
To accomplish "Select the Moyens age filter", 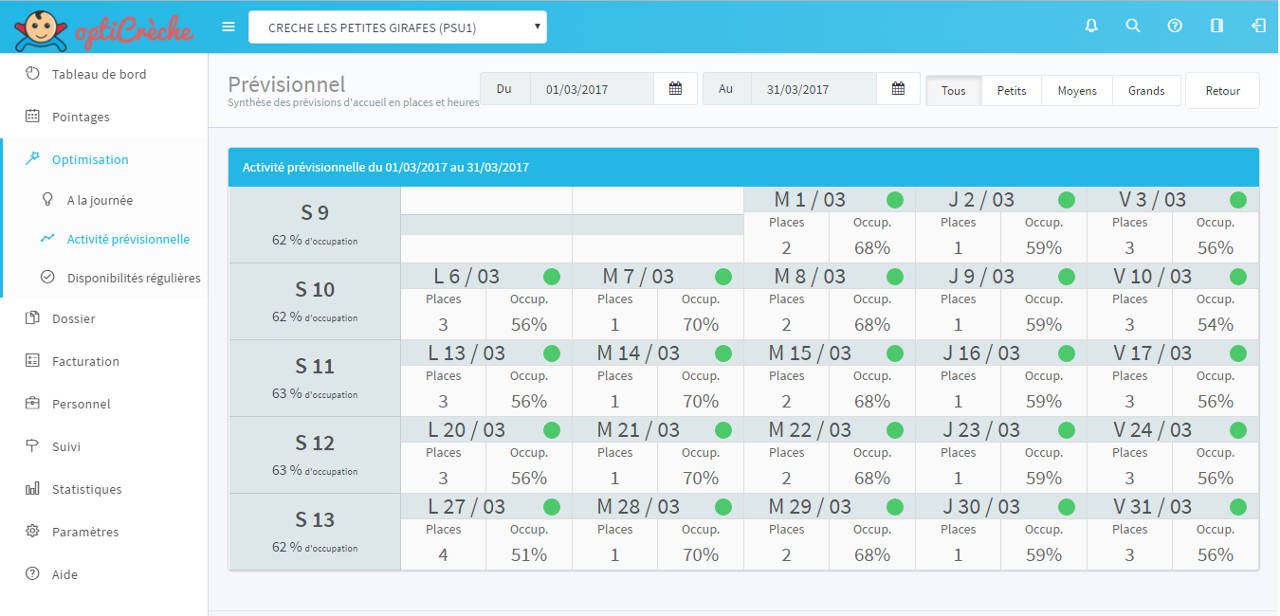I will [1077, 90].
